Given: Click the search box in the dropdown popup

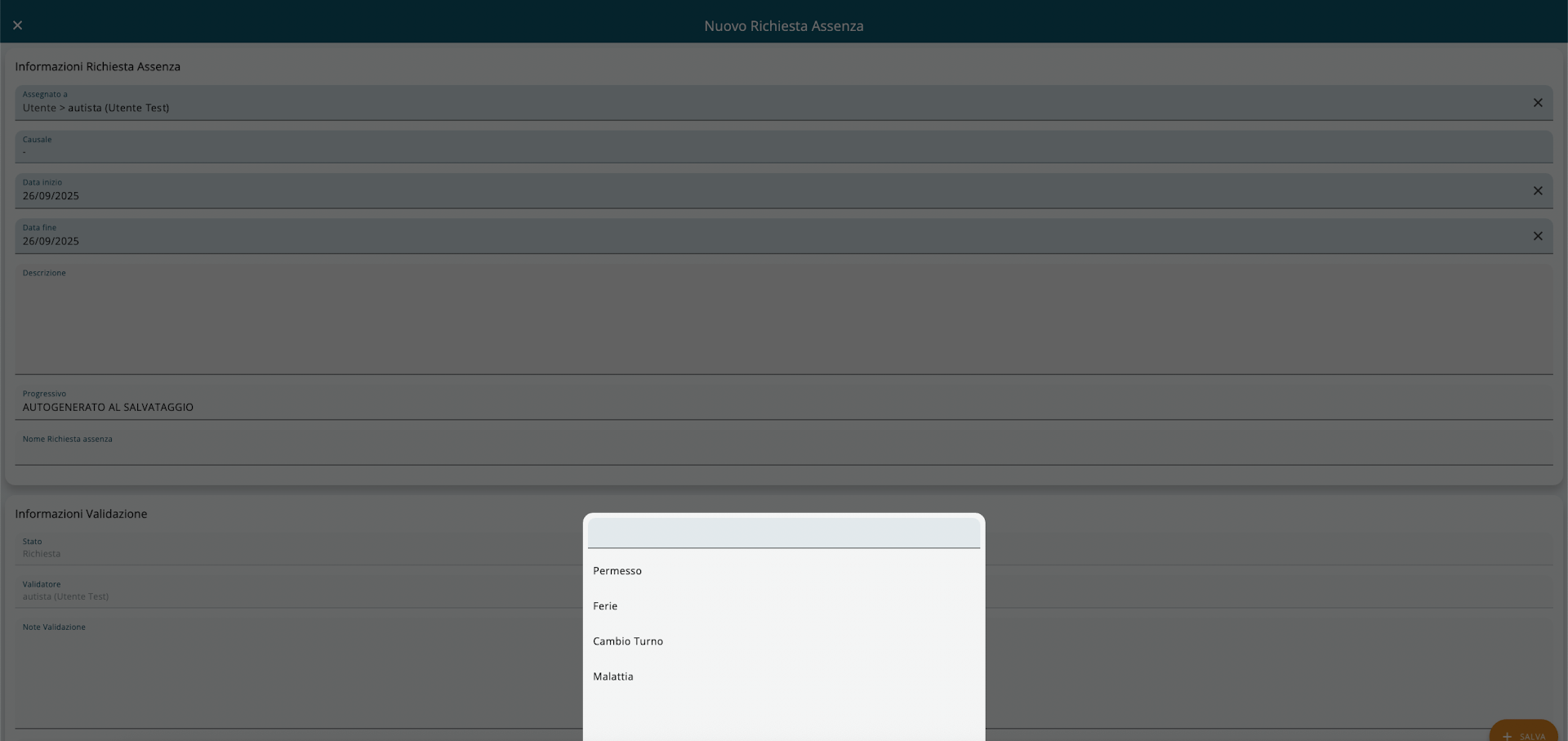Looking at the screenshot, I should [x=783, y=533].
